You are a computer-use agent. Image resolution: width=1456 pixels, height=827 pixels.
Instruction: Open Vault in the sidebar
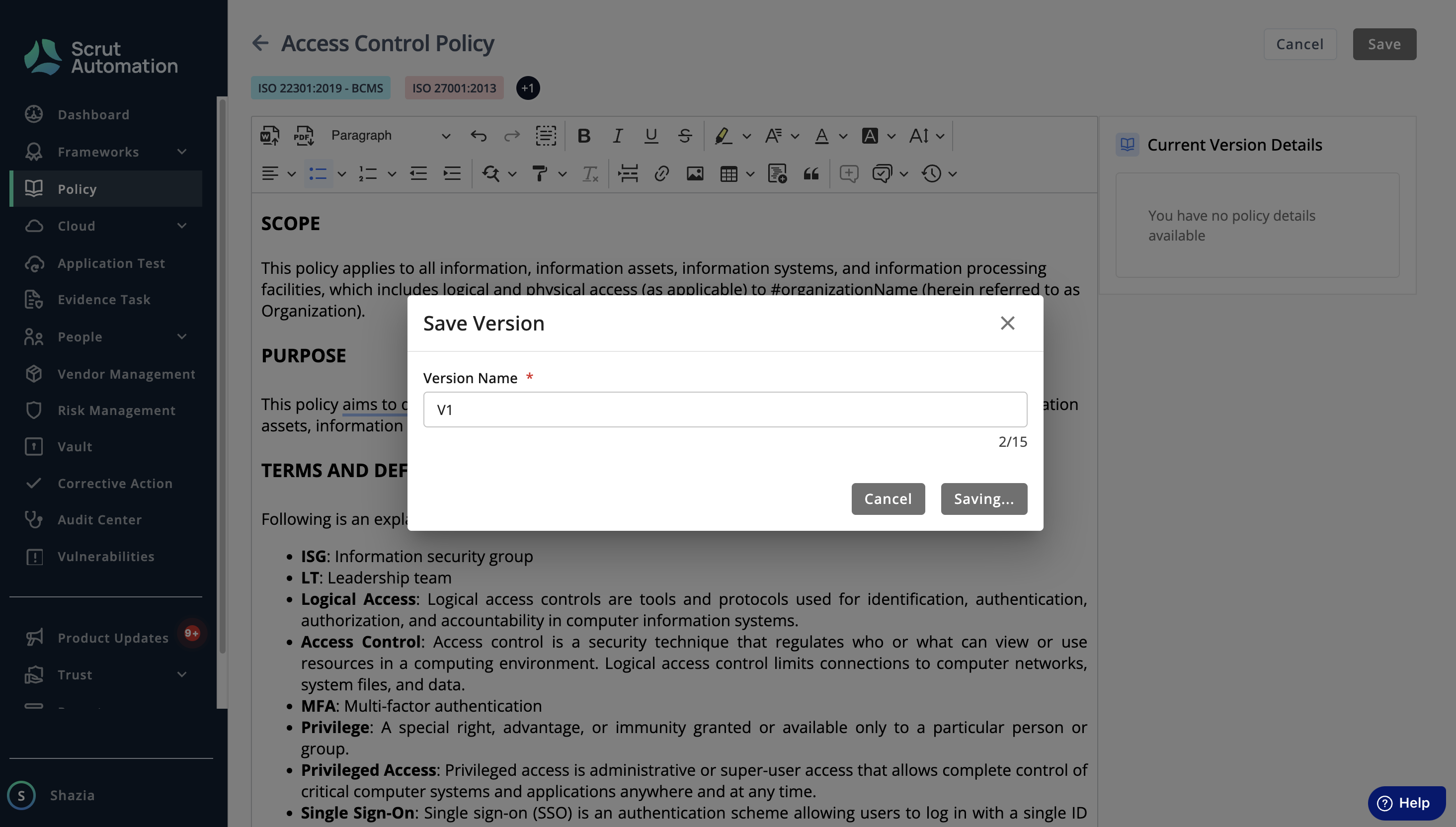tap(106, 446)
